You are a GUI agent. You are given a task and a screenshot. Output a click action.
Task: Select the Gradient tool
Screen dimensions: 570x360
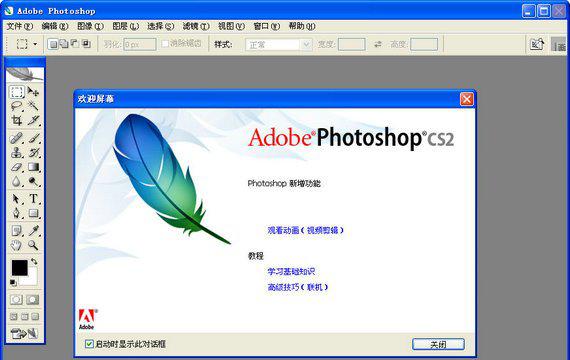pyautogui.click(x=33, y=167)
